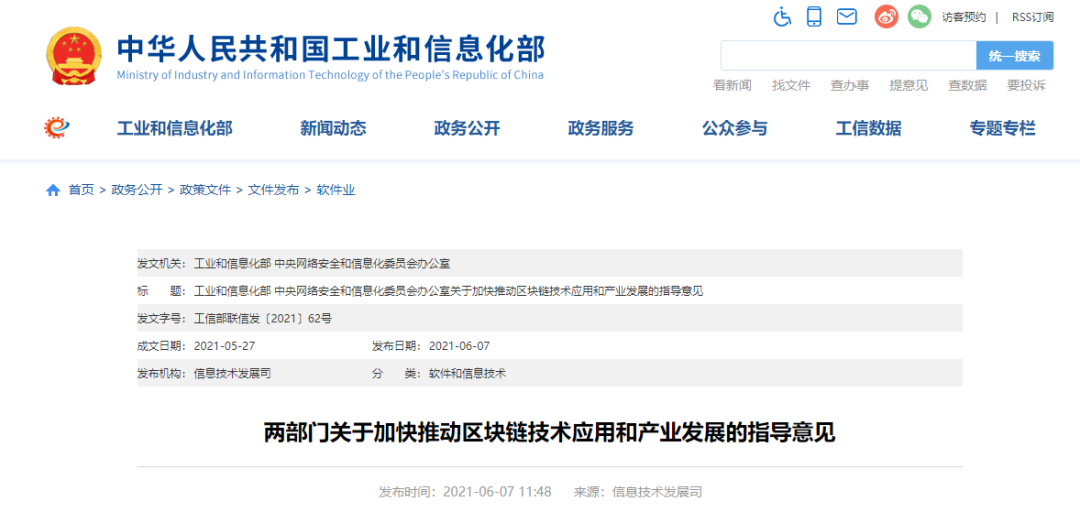Click the 统一搜索 button

click(1015, 56)
